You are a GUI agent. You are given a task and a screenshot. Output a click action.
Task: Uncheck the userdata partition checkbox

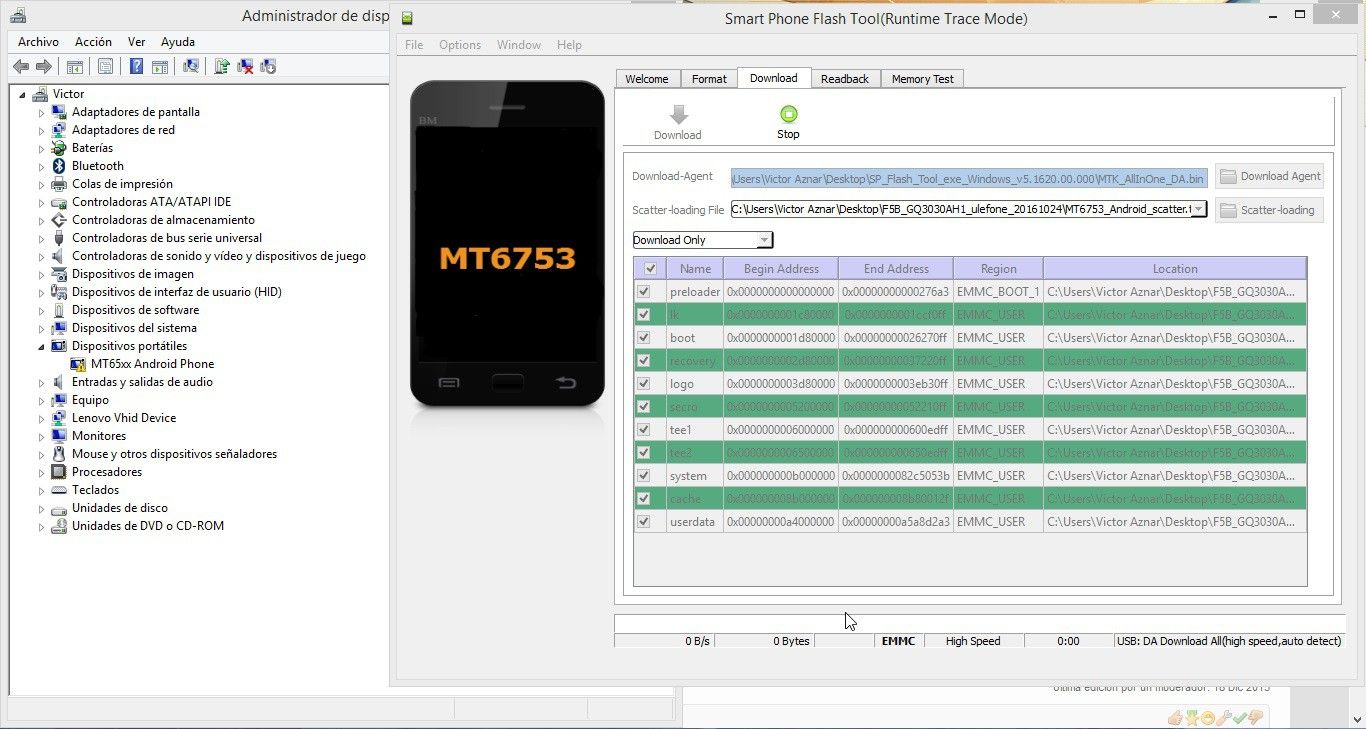point(644,522)
